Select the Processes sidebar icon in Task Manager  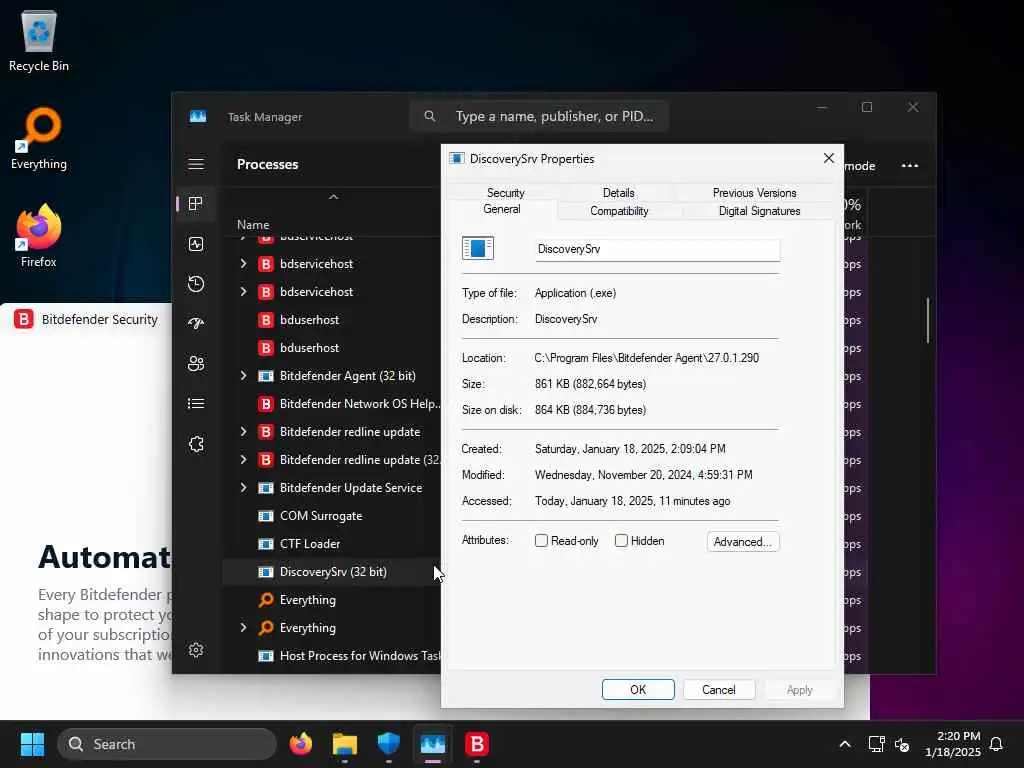point(196,204)
